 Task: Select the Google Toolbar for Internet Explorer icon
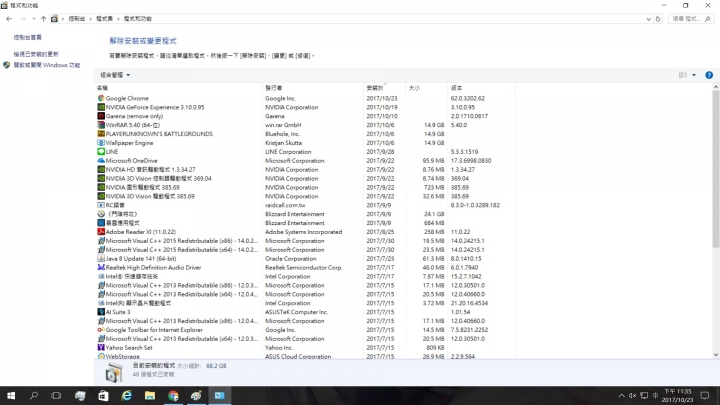pos(101,330)
